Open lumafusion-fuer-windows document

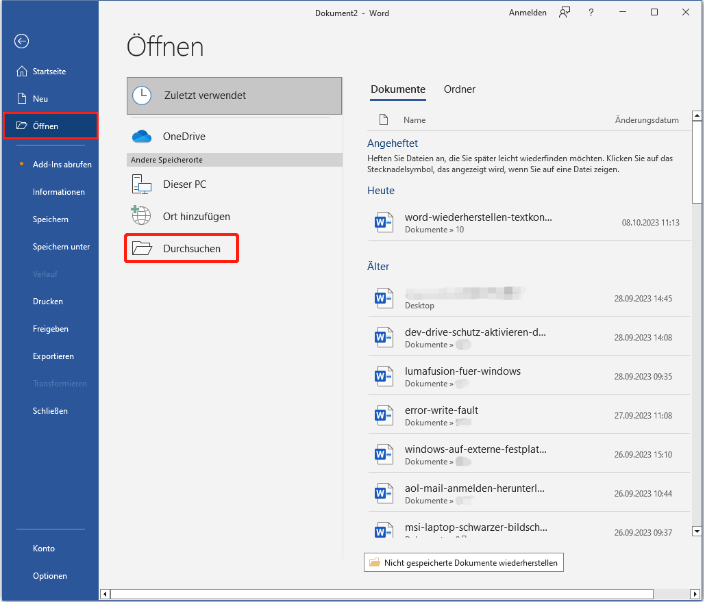(x=462, y=371)
